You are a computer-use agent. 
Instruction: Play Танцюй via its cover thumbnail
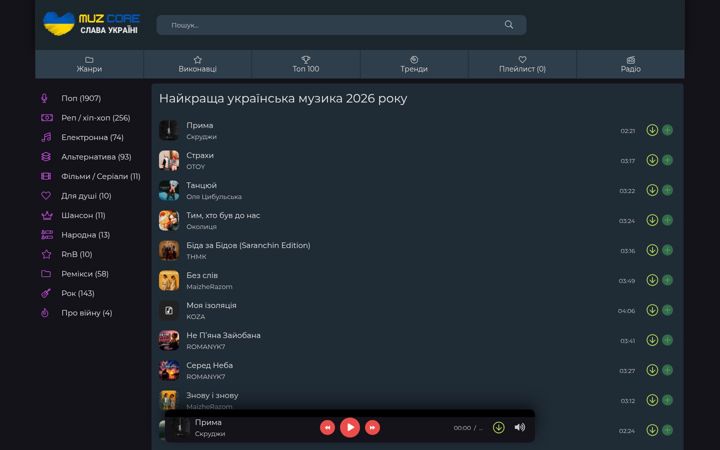(x=169, y=191)
